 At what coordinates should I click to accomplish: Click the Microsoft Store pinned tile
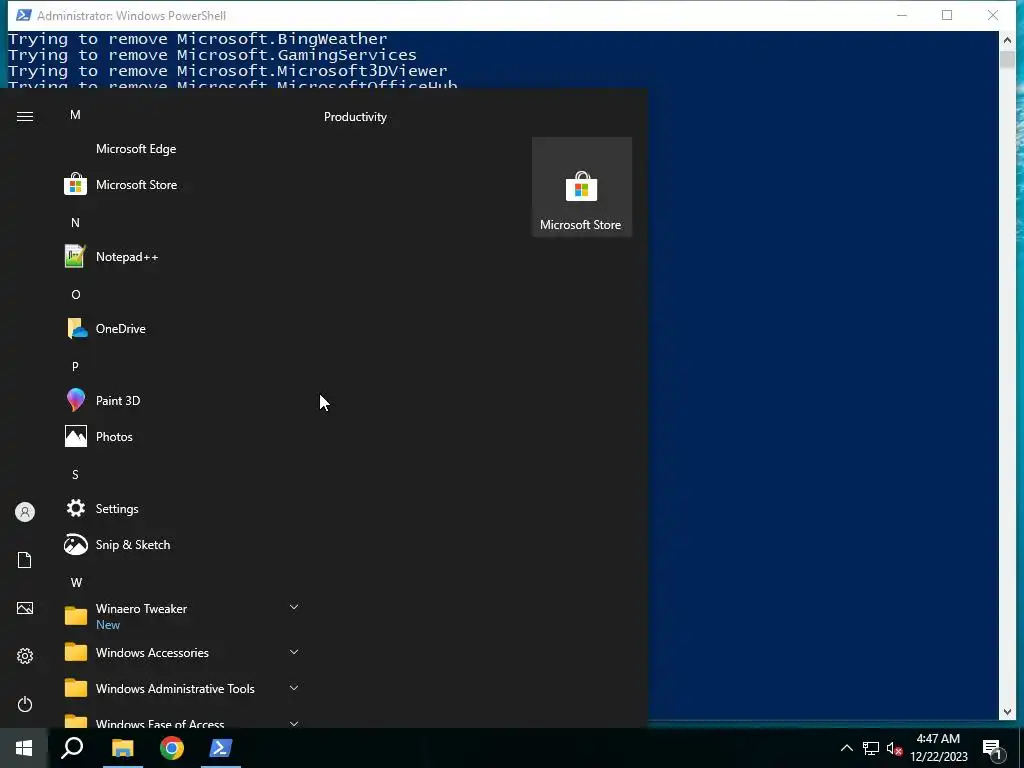[582, 187]
